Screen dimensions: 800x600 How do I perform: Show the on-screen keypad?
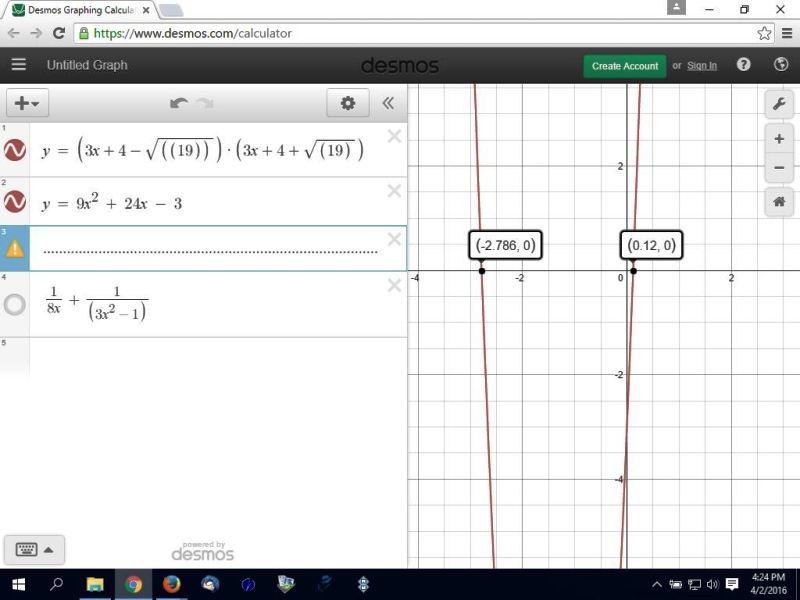pyautogui.click(x=27, y=549)
